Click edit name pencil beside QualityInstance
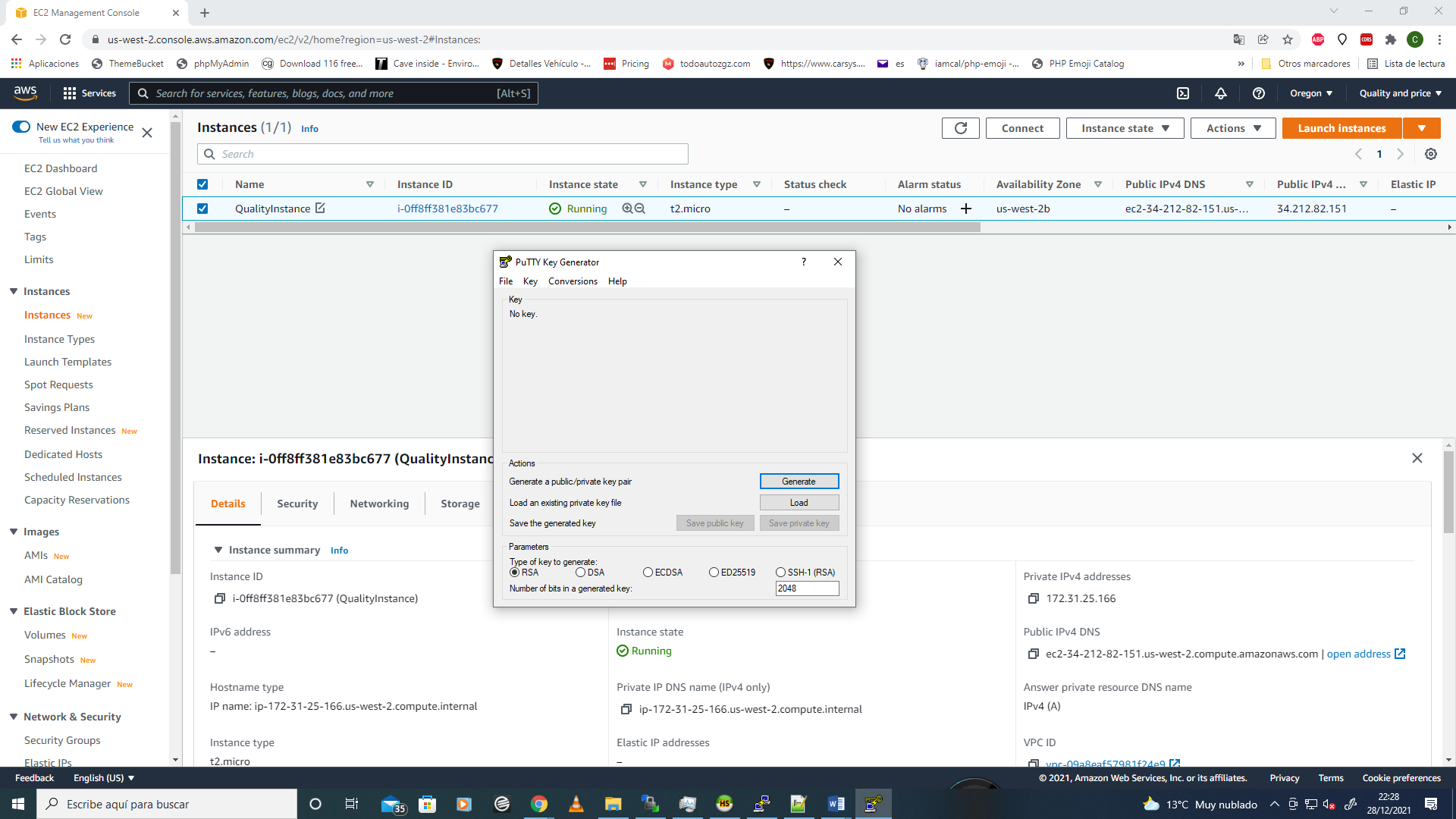This screenshot has width=1456, height=819. tap(320, 208)
